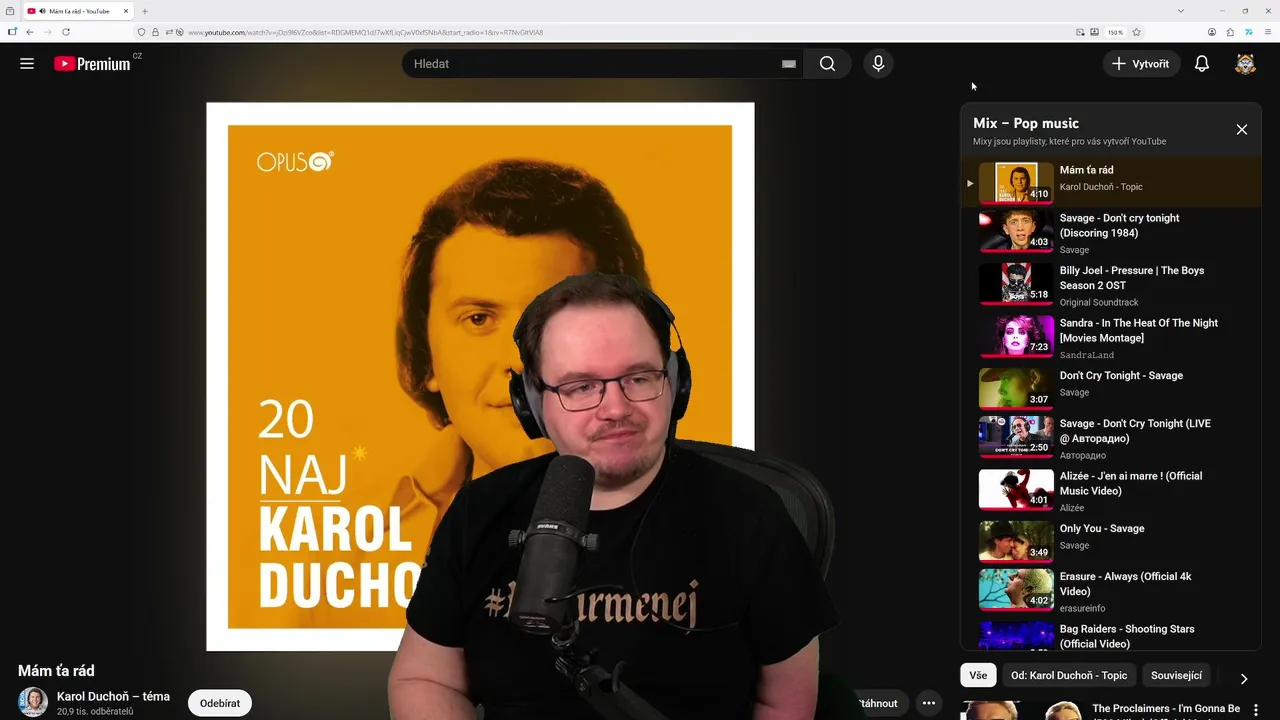Select the Vše filter chip
The height and width of the screenshot is (720, 1280).
pos(978,675)
